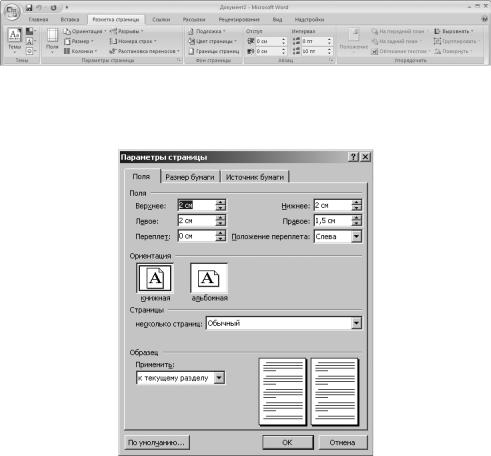Click the OK button

(x=287, y=443)
